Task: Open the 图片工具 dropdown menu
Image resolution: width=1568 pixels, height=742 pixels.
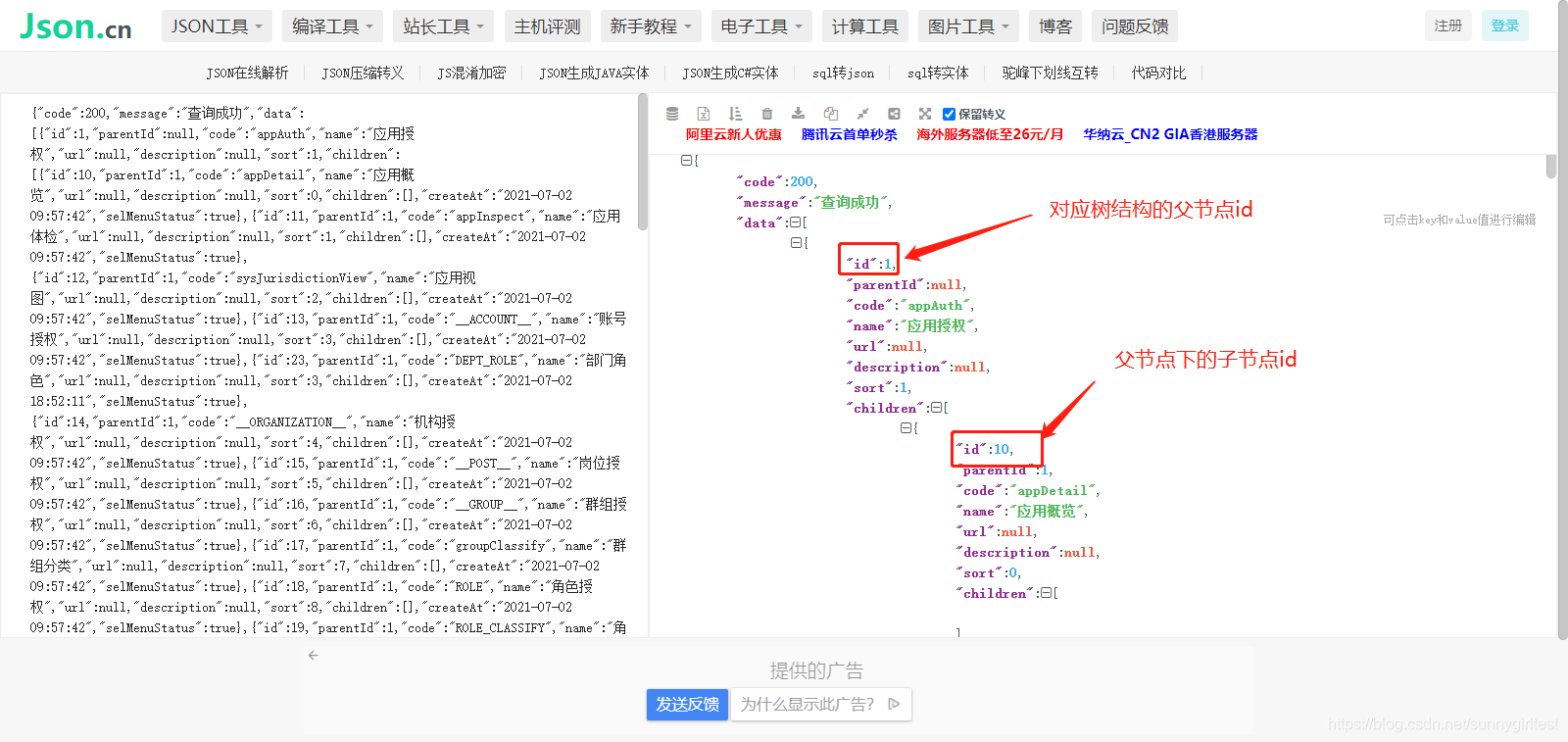Action: tap(968, 26)
